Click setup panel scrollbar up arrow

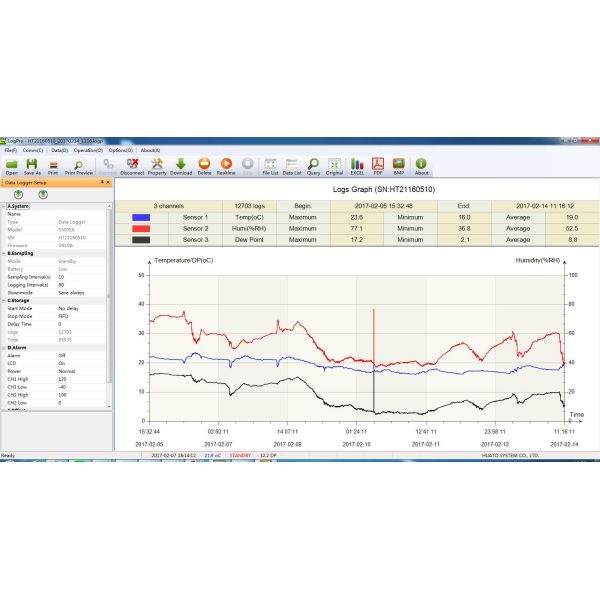[109, 206]
